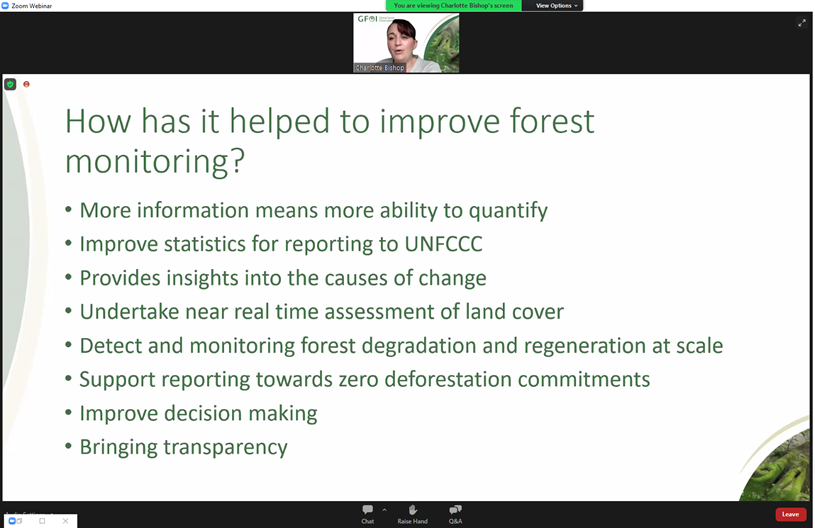Open the Chat panel

[x=367, y=514]
